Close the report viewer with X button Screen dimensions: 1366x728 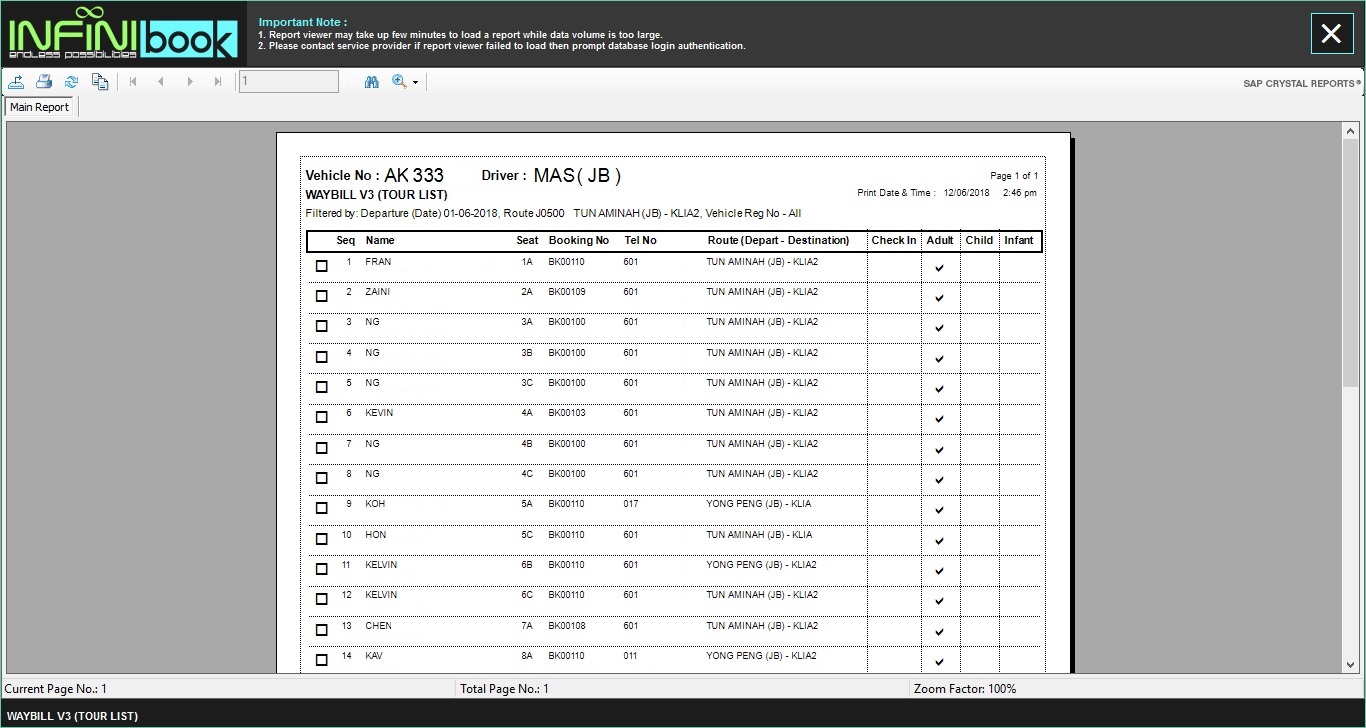[1331, 34]
